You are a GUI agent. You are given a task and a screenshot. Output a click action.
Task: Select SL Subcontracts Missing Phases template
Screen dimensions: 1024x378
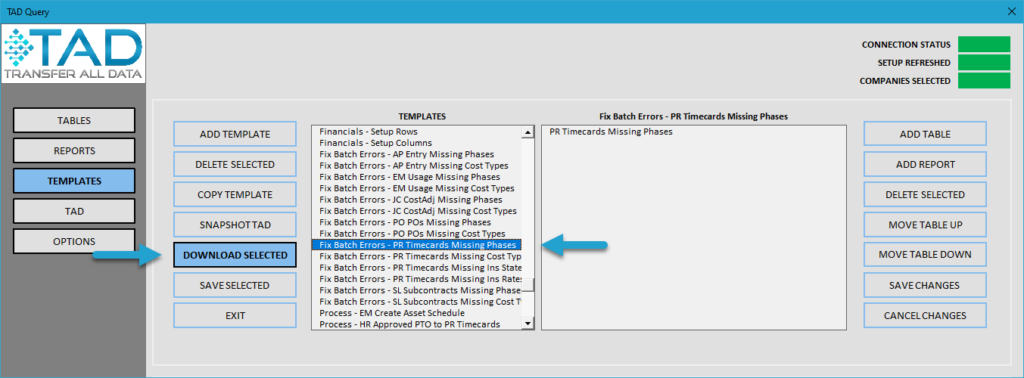pyautogui.click(x=417, y=290)
